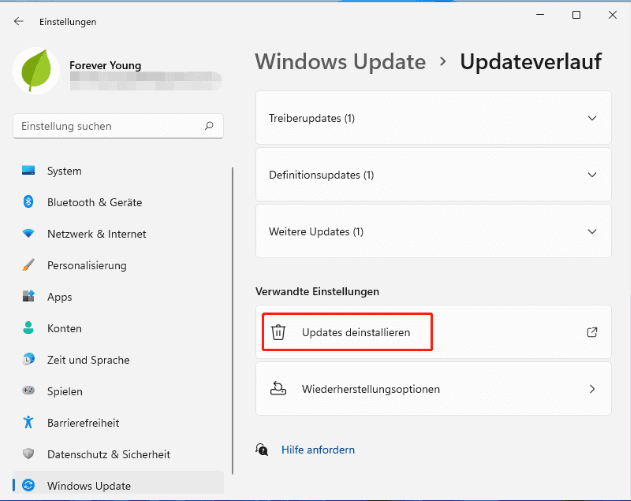The image size is (631, 501).
Task: Open the System settings category
Action: tap(64, 171)
